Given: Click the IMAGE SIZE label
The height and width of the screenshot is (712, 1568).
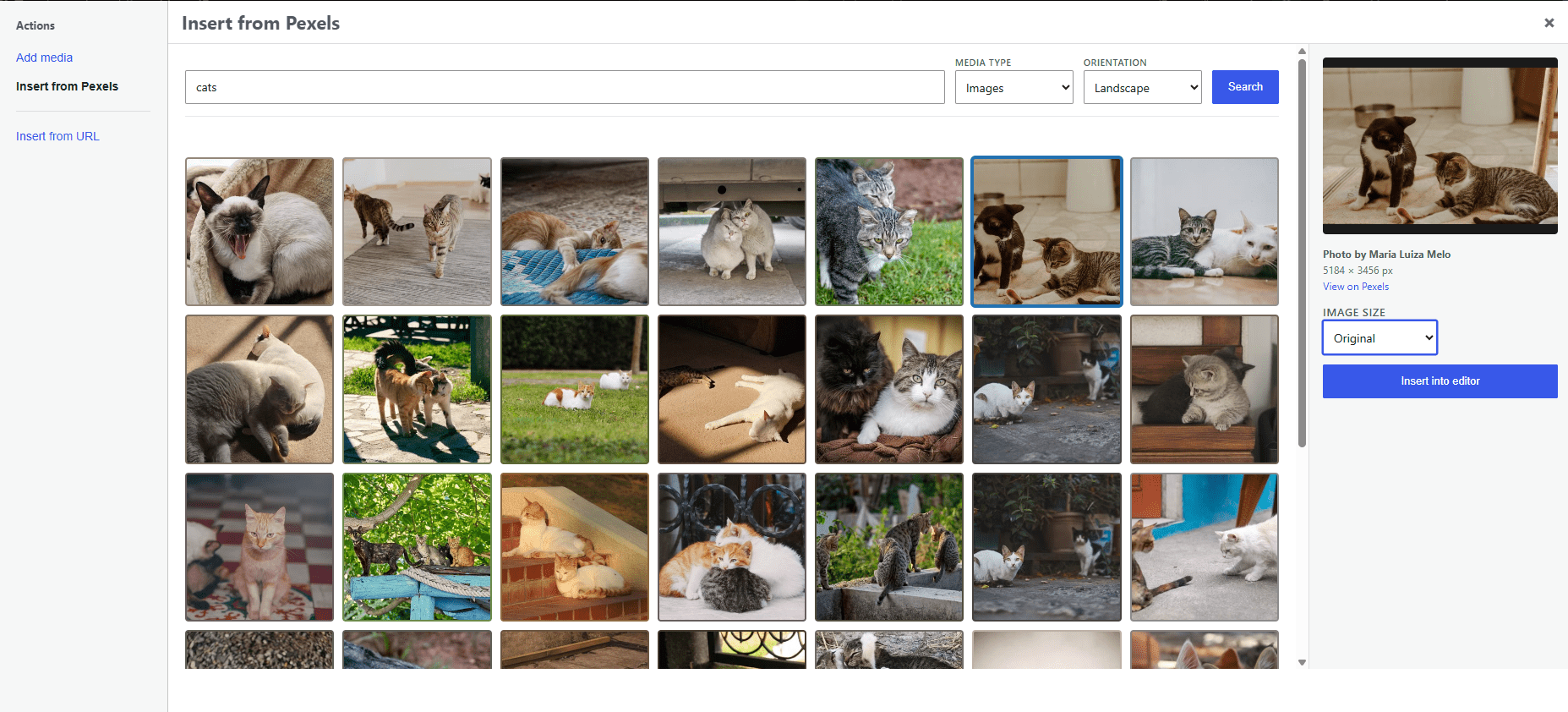Looking at the screenshot, I should [1354, 313].
